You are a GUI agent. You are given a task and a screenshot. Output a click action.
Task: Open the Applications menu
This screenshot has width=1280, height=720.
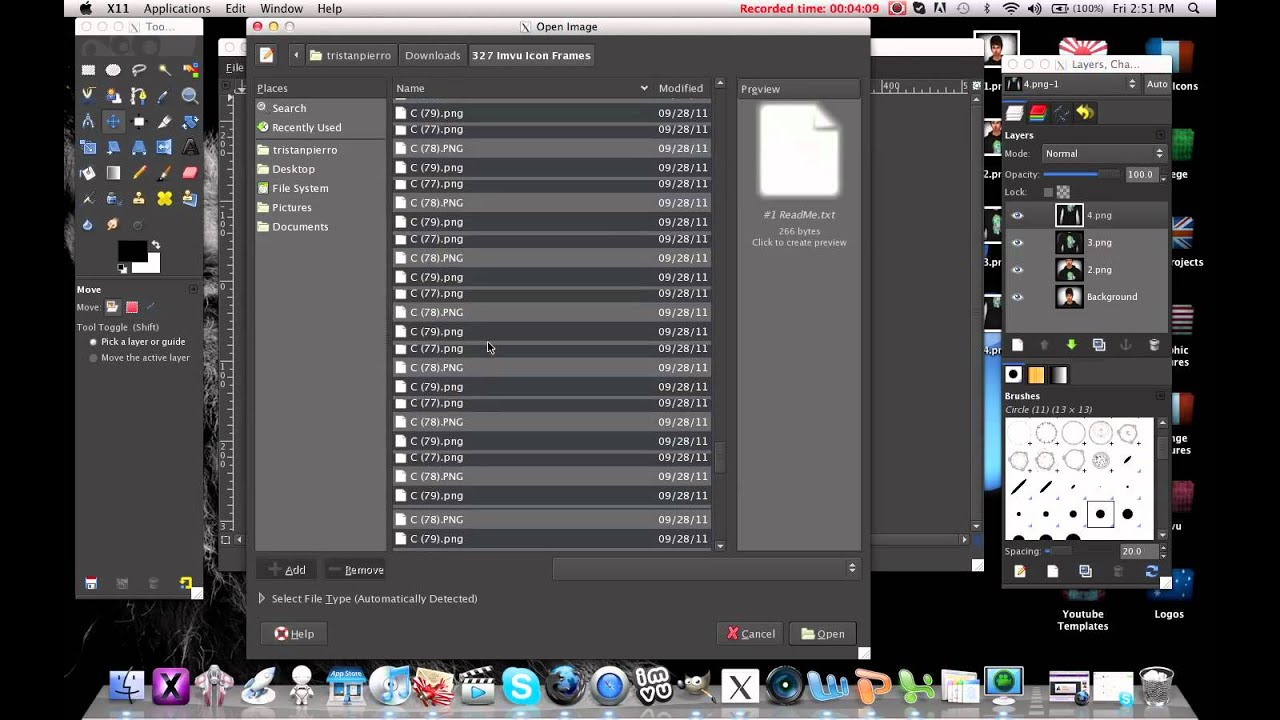pyautogui.click(x=177, y=8)
